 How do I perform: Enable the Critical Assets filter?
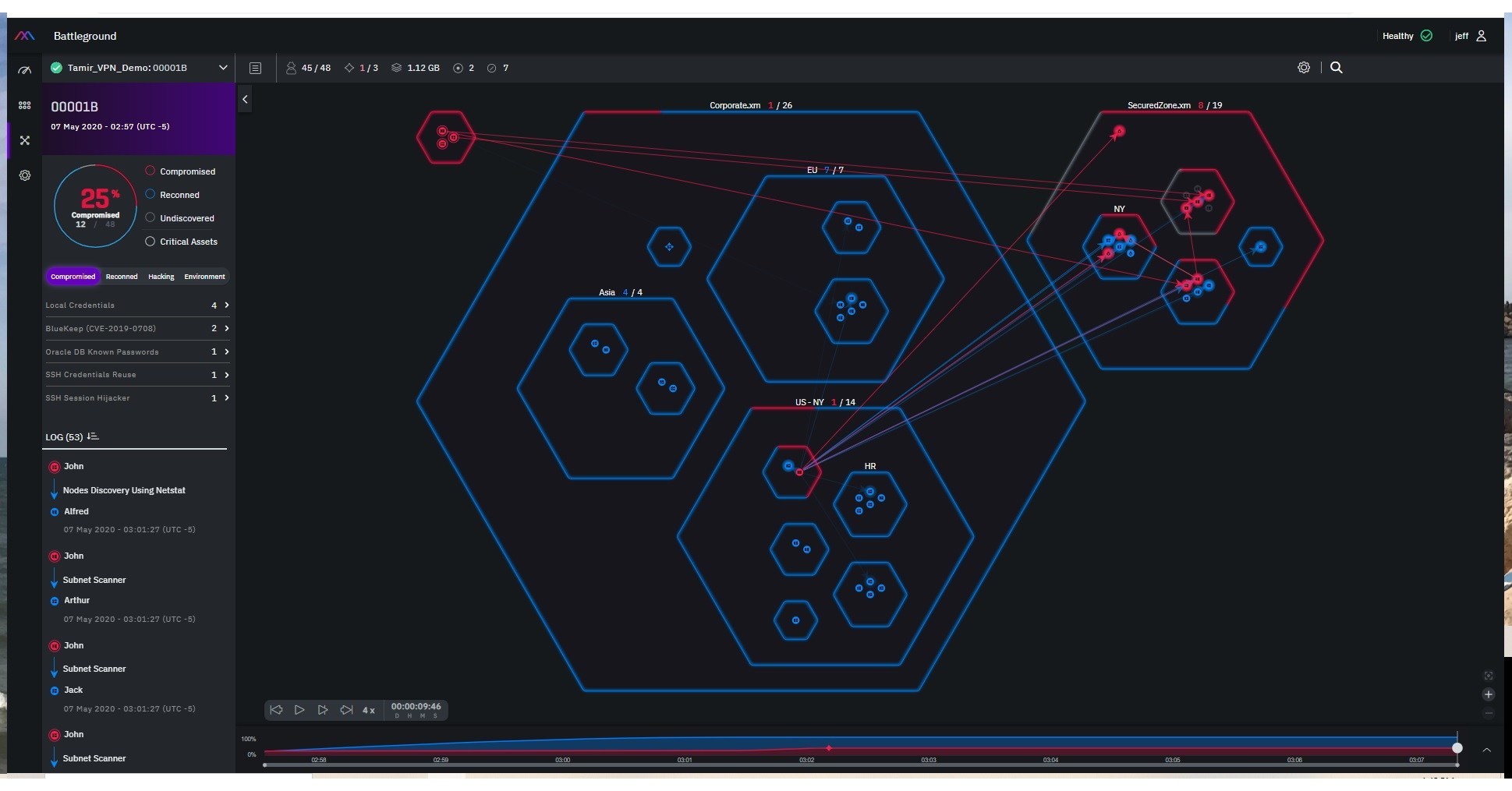pos(149,242)
